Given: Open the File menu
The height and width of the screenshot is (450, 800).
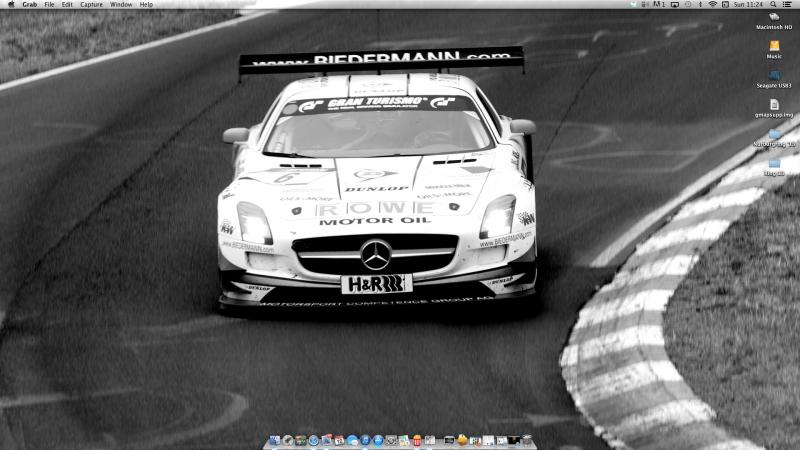Looking at the screenshot, I should click(49, 4).
